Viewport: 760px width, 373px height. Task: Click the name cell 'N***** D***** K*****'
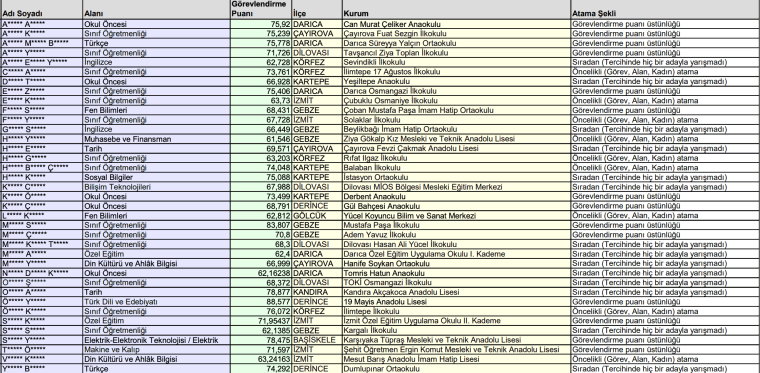coord(41,274)
